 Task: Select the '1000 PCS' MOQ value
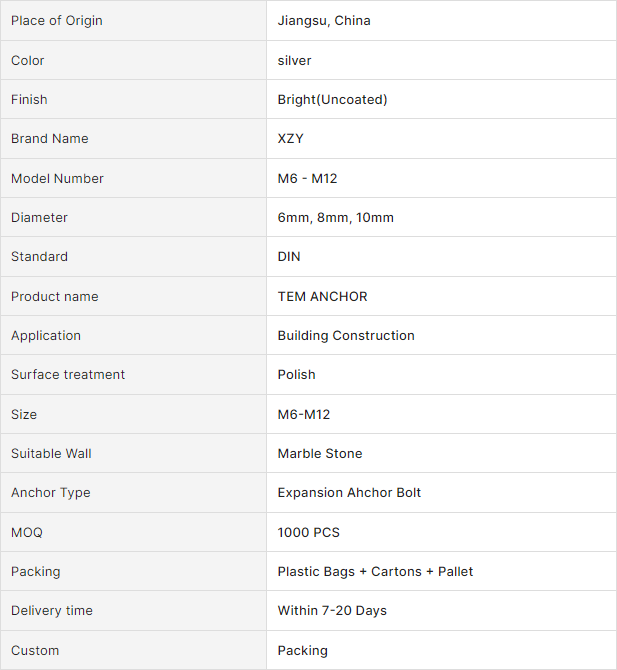[309, 532]
